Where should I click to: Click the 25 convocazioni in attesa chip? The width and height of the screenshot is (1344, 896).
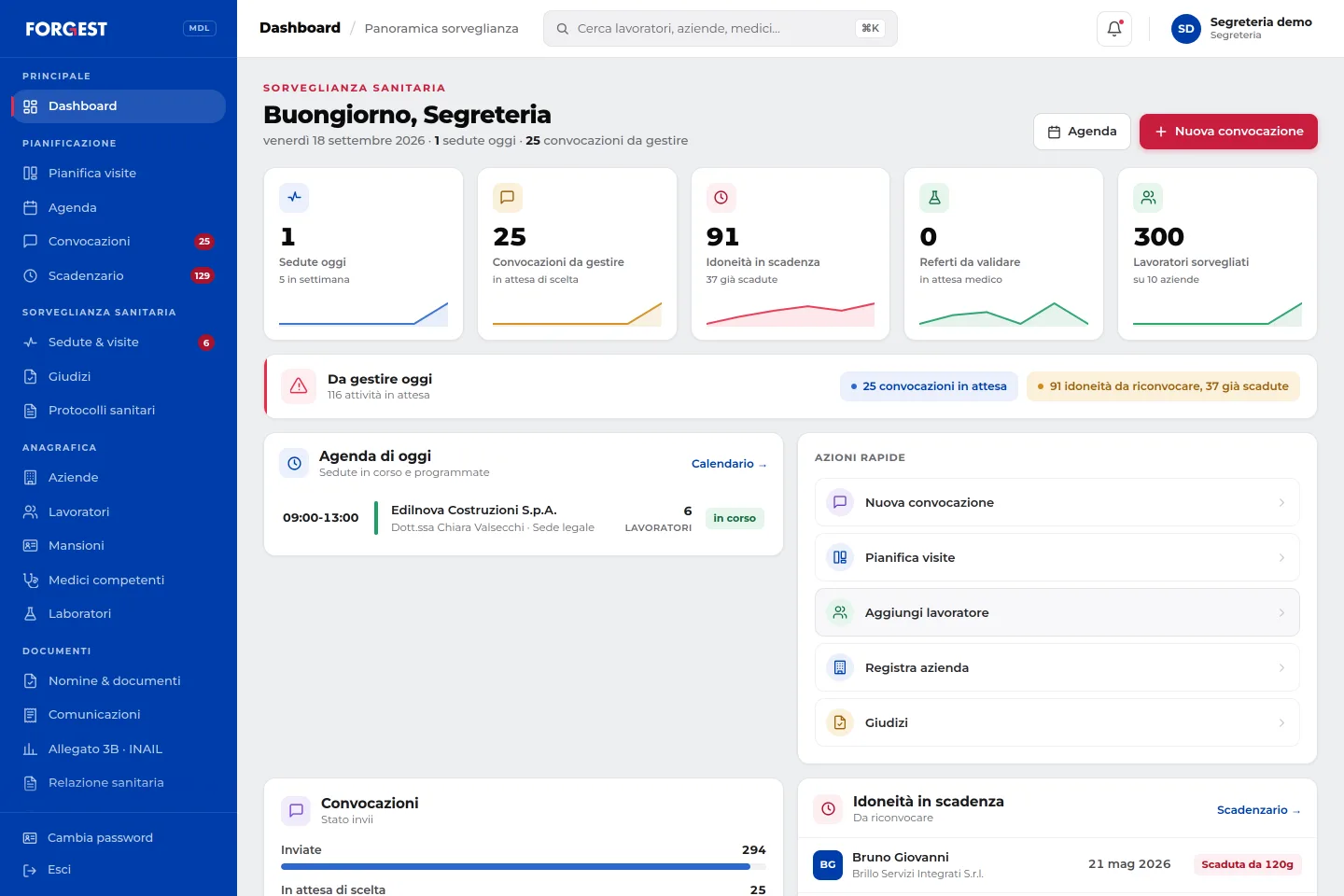[x=929, y=386]
